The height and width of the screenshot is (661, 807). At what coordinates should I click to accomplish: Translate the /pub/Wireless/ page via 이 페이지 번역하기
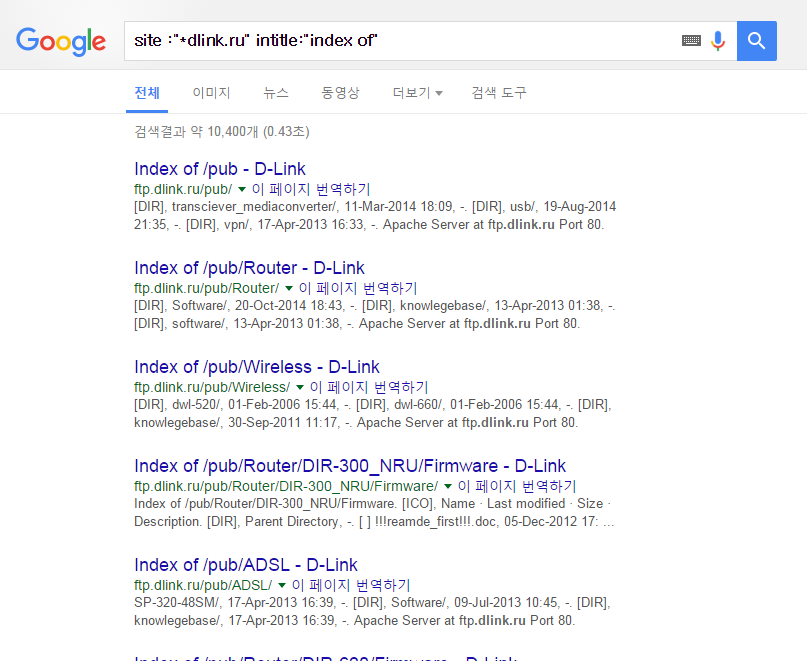pos(369,387)
